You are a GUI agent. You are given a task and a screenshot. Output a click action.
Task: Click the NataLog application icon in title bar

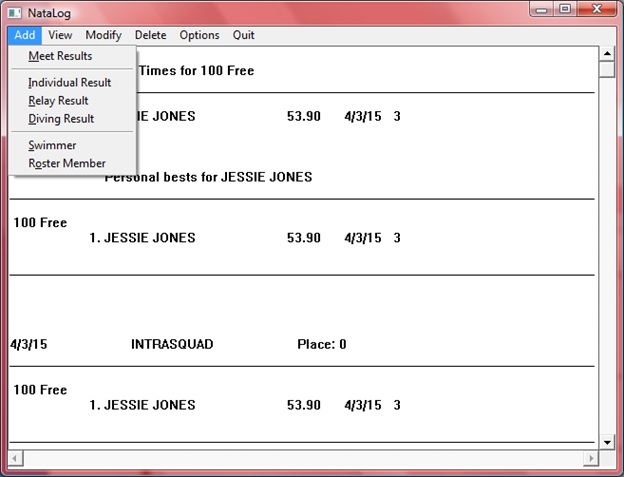(15, 10)
